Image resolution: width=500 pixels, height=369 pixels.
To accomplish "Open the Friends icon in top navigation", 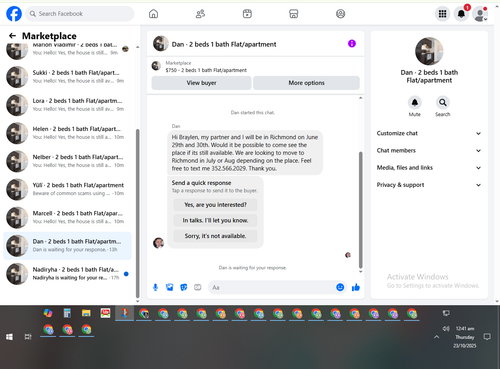I will [x=200, y=14].
